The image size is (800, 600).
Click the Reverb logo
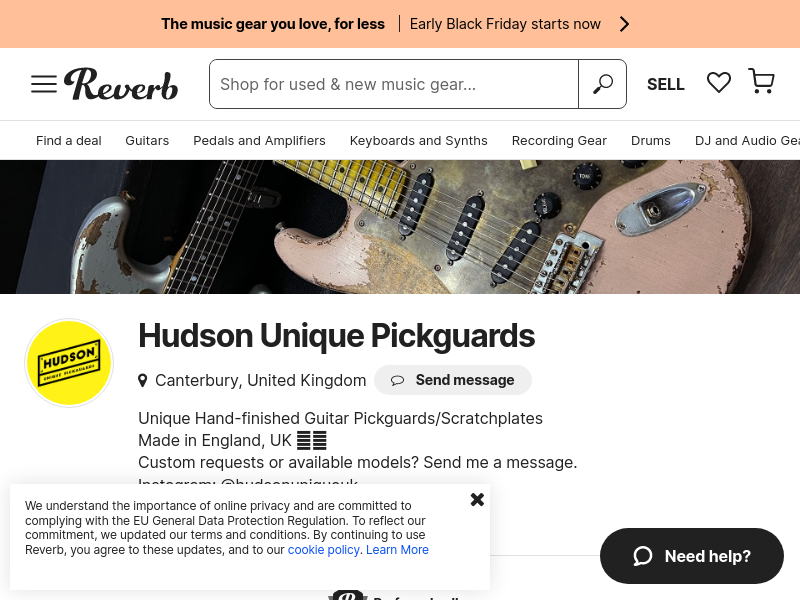(x=121, y=84)
